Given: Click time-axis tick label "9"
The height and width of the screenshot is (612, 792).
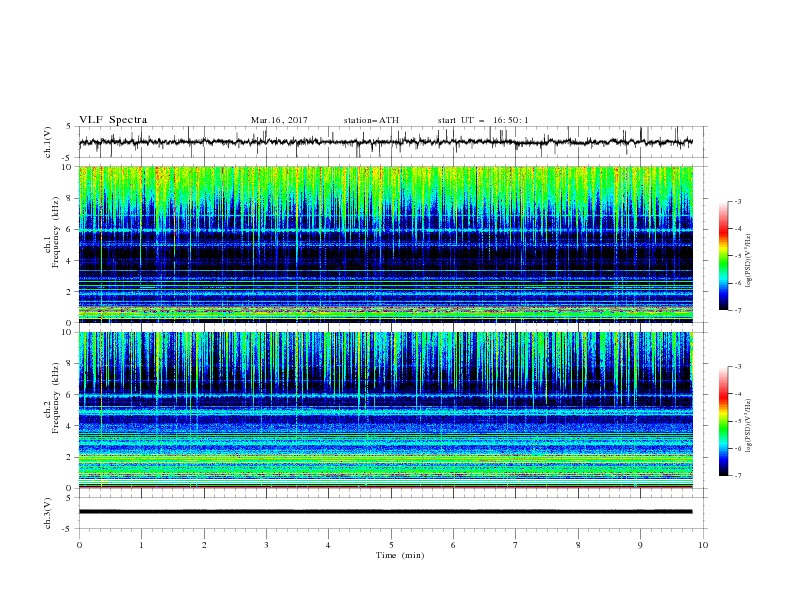Looking at the screenshot, I should point(640,545).
